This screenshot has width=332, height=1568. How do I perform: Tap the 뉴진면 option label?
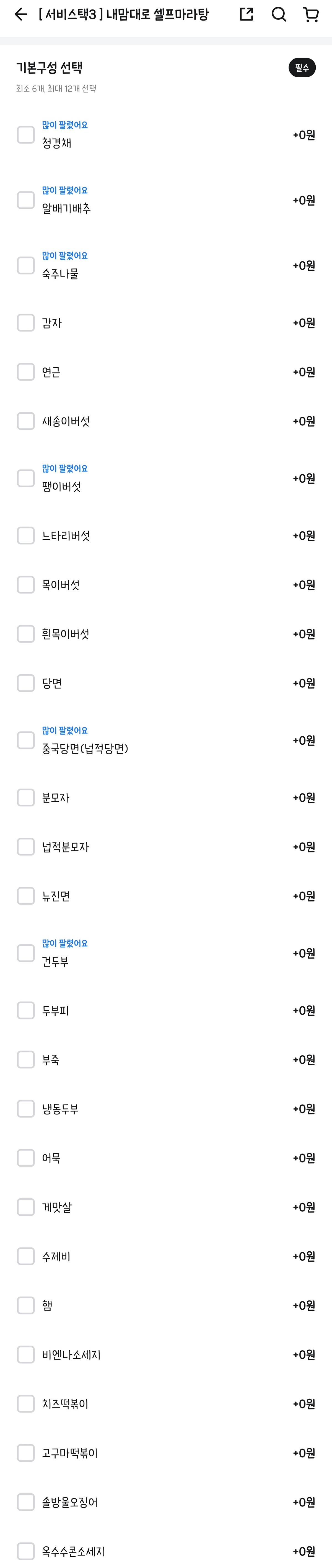[56, 896]
